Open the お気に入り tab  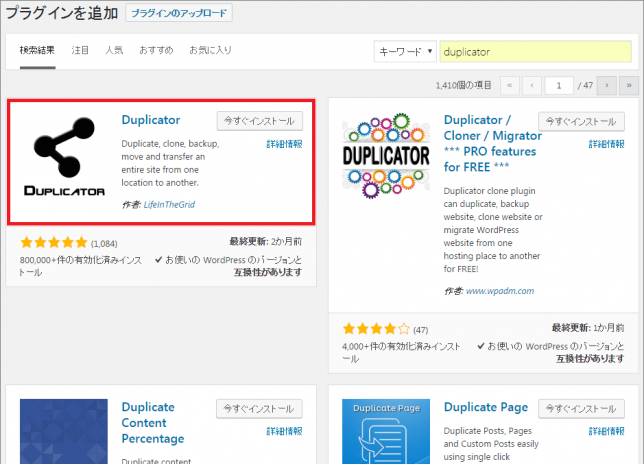pyautogui.click(x=210, y=51)
